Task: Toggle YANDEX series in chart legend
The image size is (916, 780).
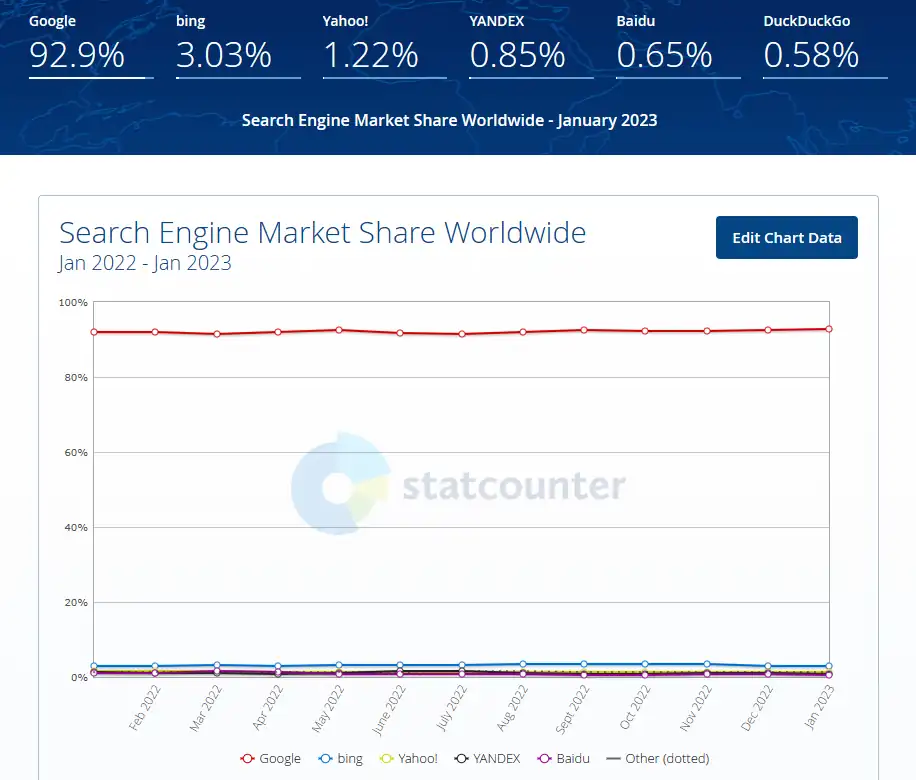Action: 487,758
